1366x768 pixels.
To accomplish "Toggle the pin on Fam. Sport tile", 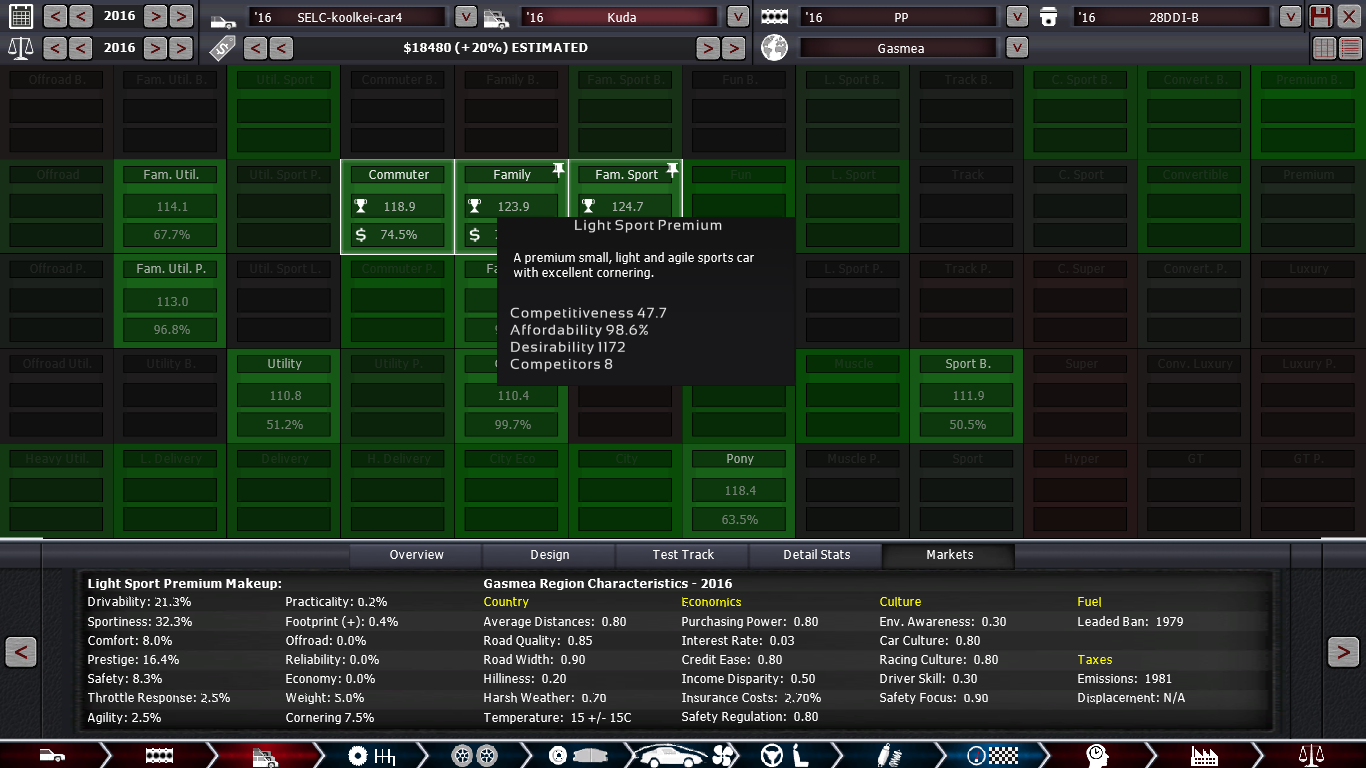I will pos(672,171).
